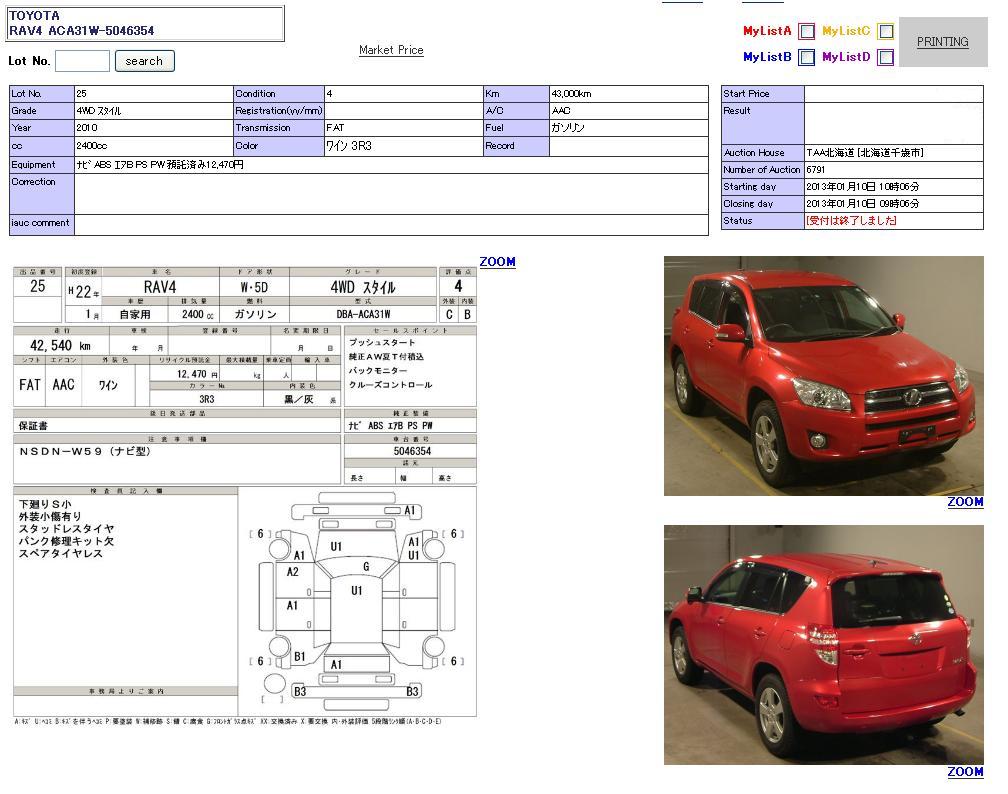1008x794 pixels.
Task: Tick the MyListA checkbox
Action: (807, 31)
